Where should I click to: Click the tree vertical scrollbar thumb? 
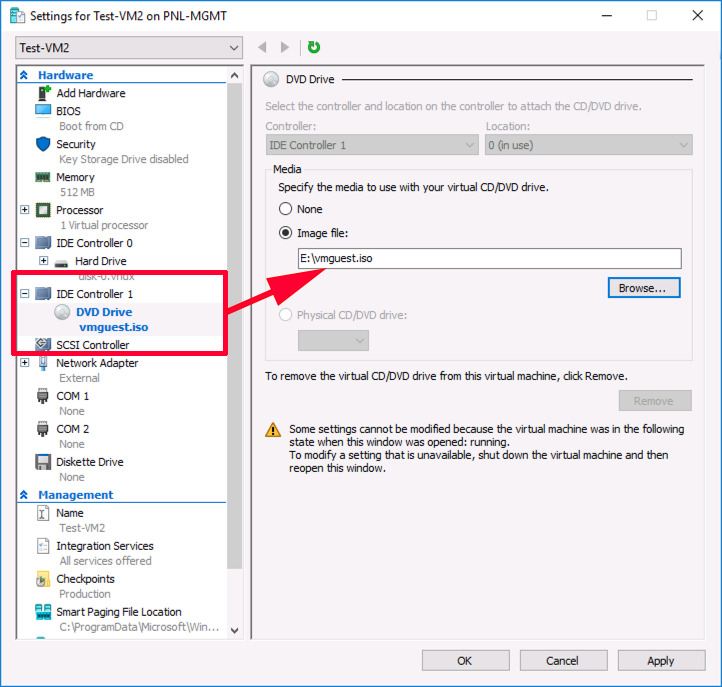[x=234, y=326]
